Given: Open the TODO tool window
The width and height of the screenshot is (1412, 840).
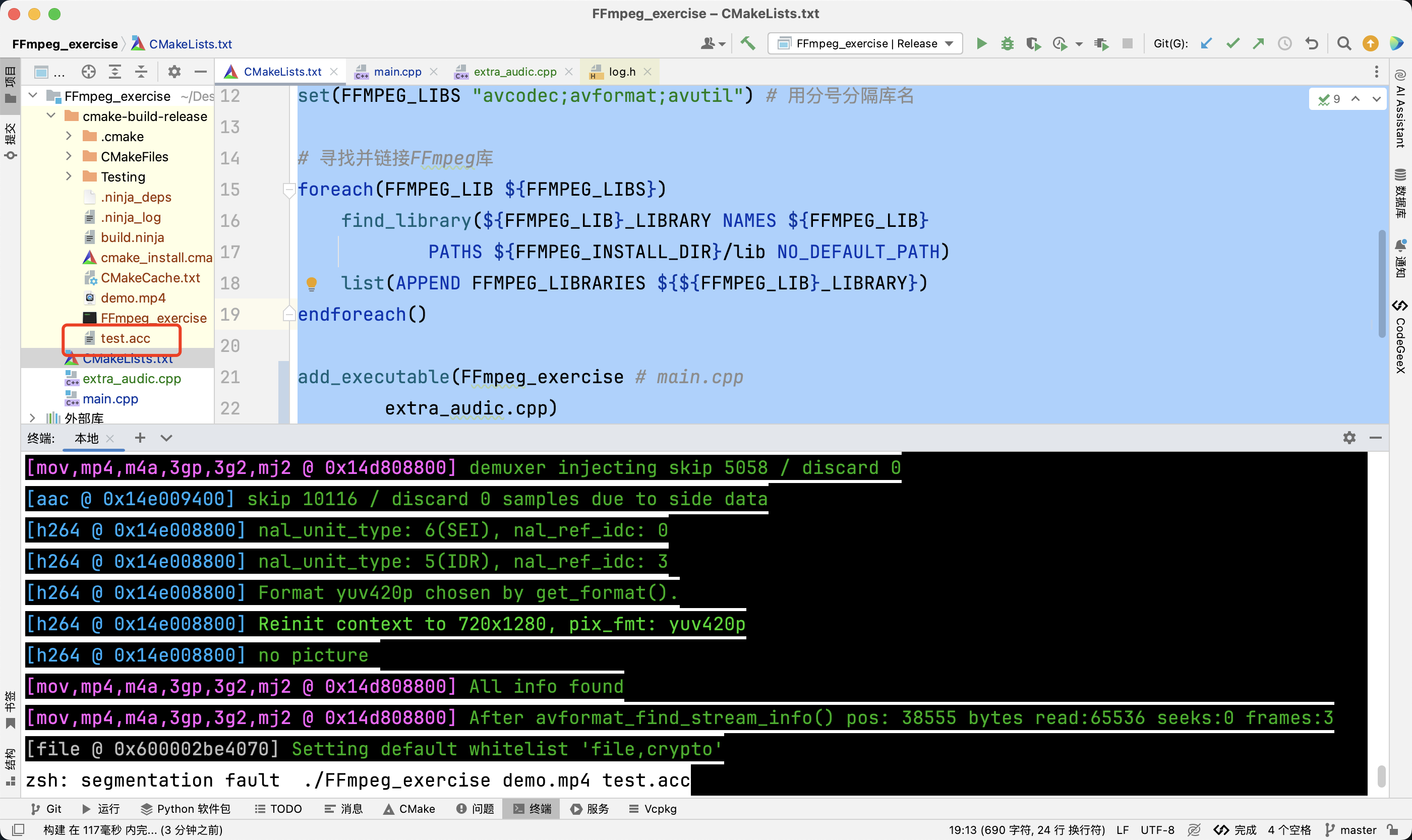Looking at the screenshot, I should pyautogui.click(x=278, y=808).
